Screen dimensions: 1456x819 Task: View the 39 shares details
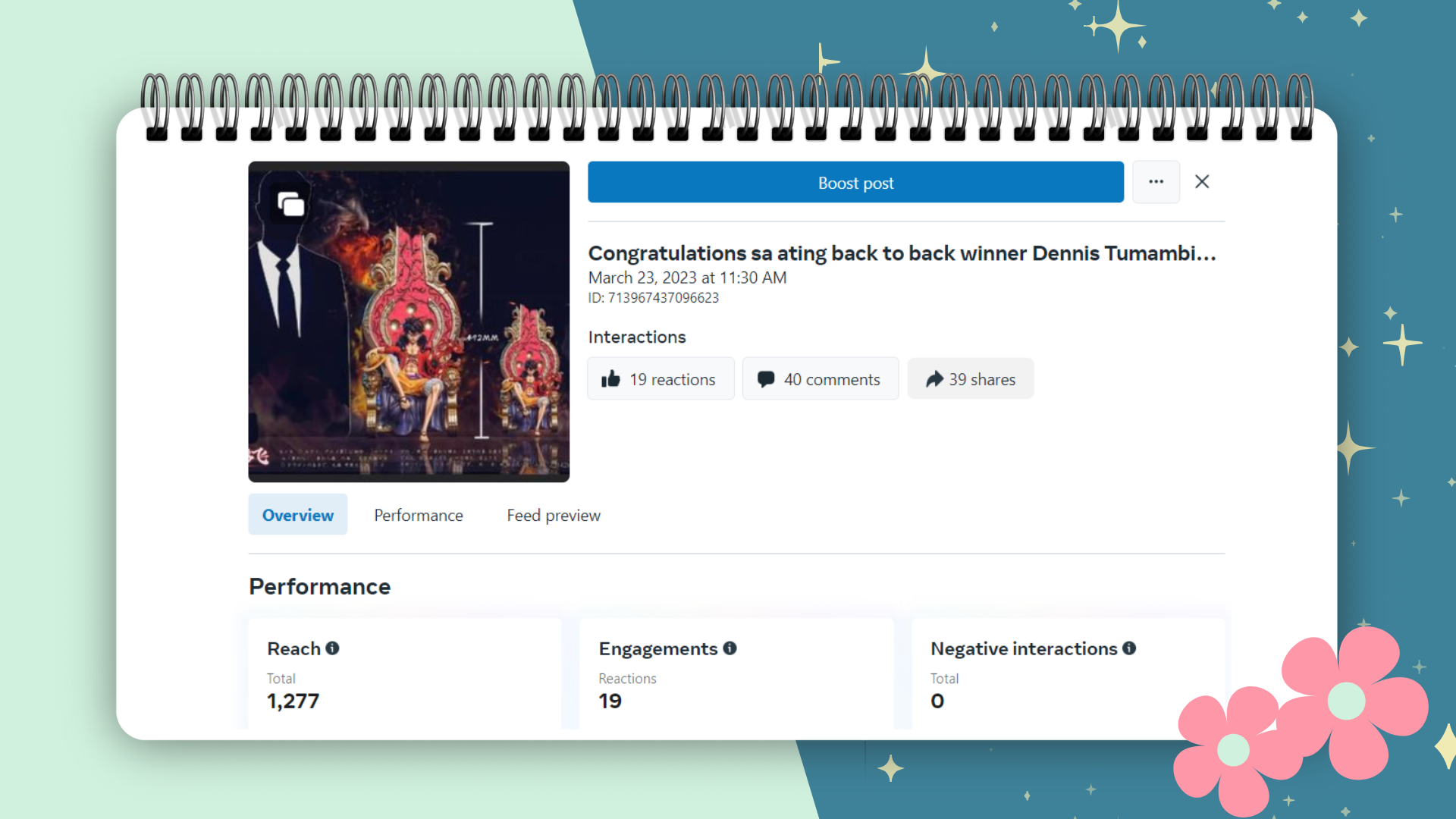coord(971,379)
